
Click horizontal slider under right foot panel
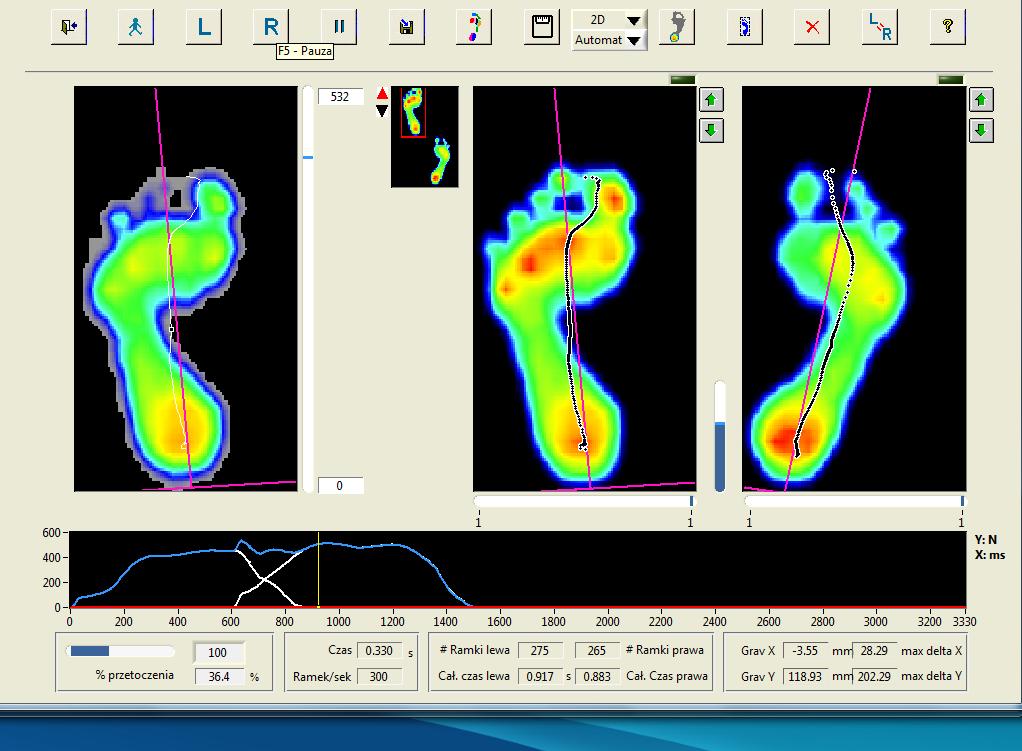(x=854, y=501)
